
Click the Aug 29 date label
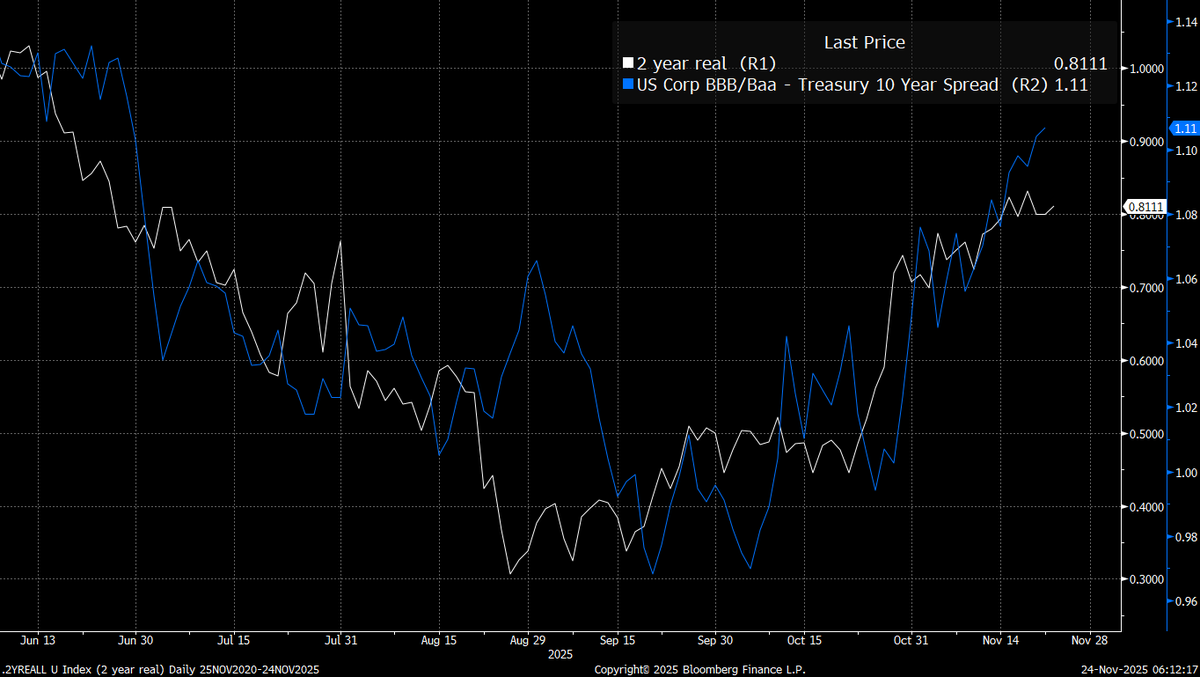tap(526, 641)
